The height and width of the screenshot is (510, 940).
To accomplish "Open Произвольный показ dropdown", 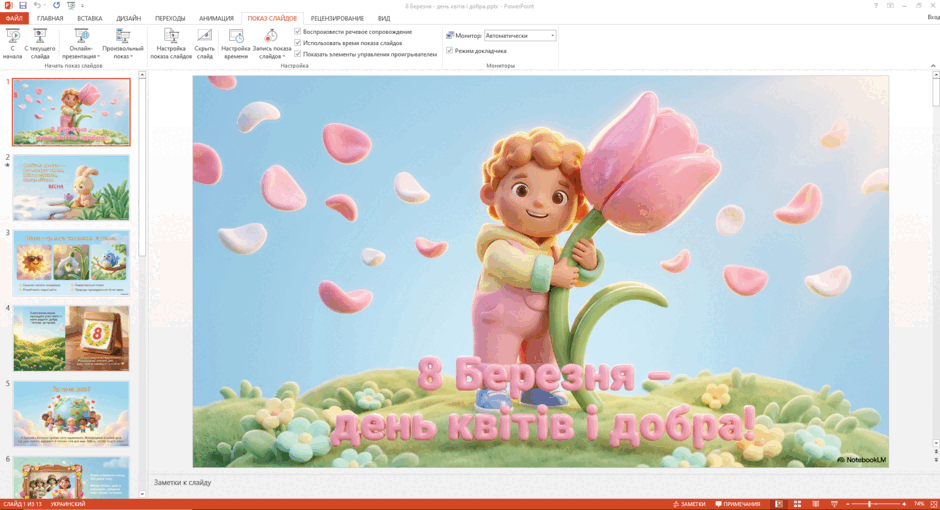I will point(123,44).
